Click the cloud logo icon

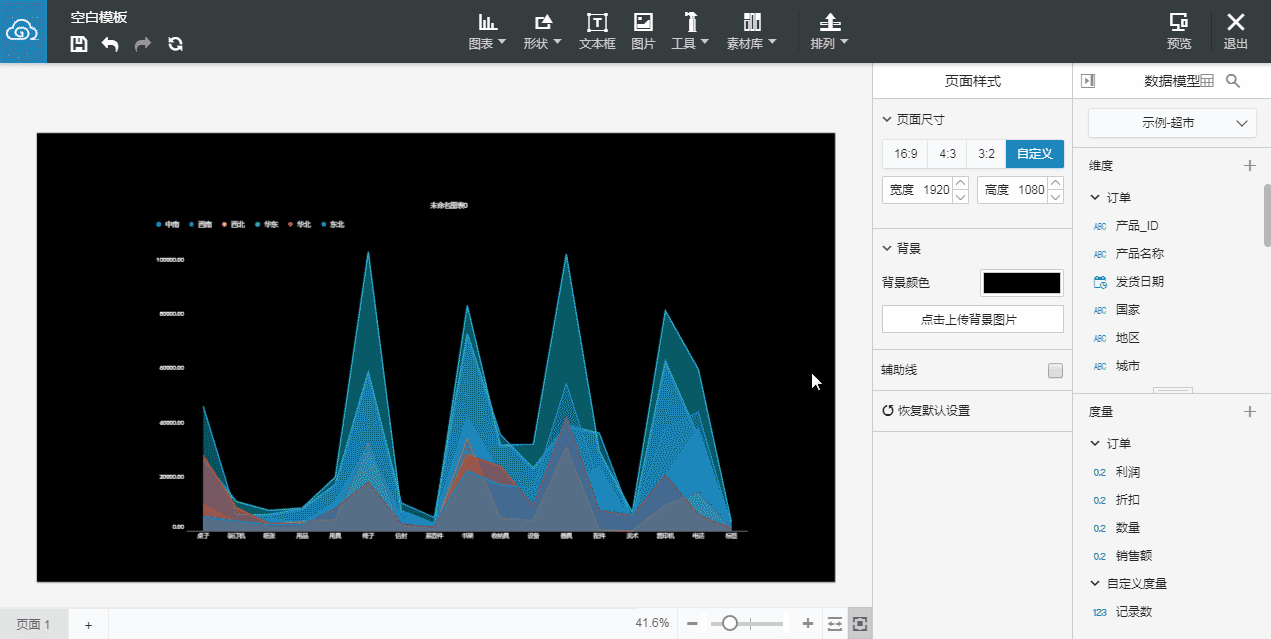click(x=23, y=31)
